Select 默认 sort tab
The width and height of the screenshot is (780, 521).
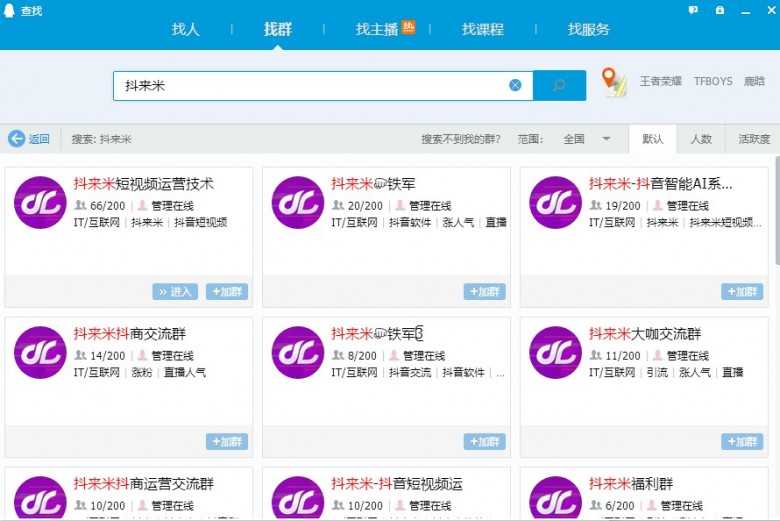653,139
